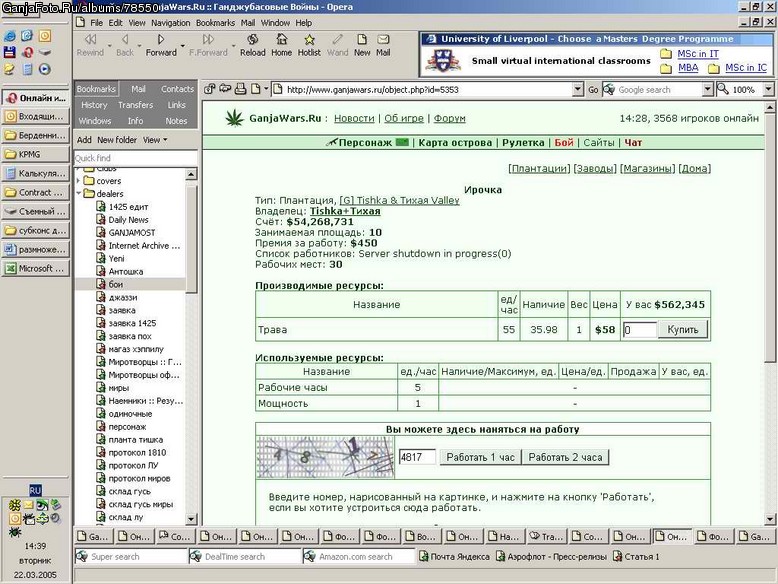
Task: Switch to the Notes panel tab
Action: (176, 121)
